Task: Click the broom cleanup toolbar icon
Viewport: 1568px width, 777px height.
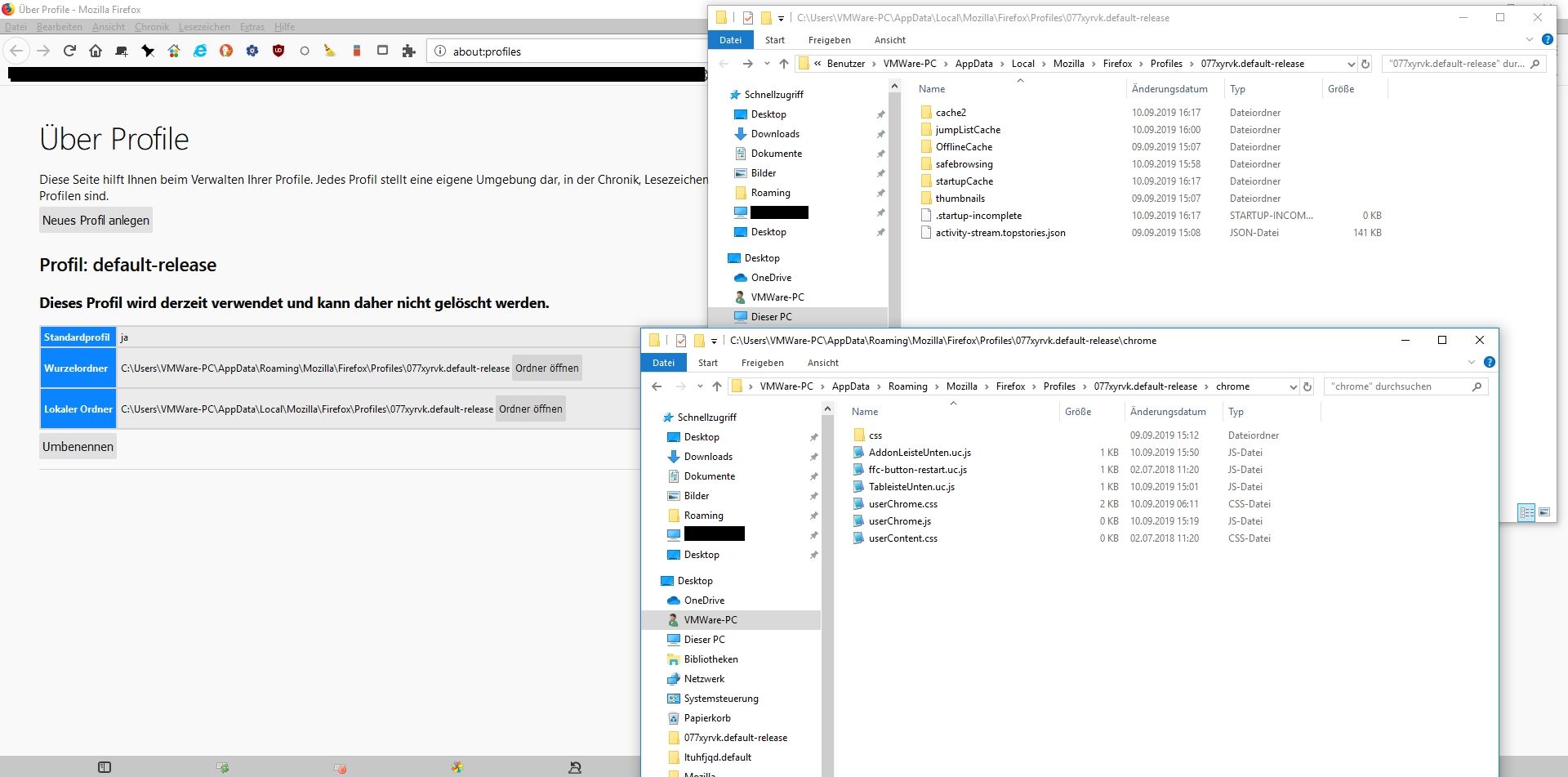Action: coord(330,51)
